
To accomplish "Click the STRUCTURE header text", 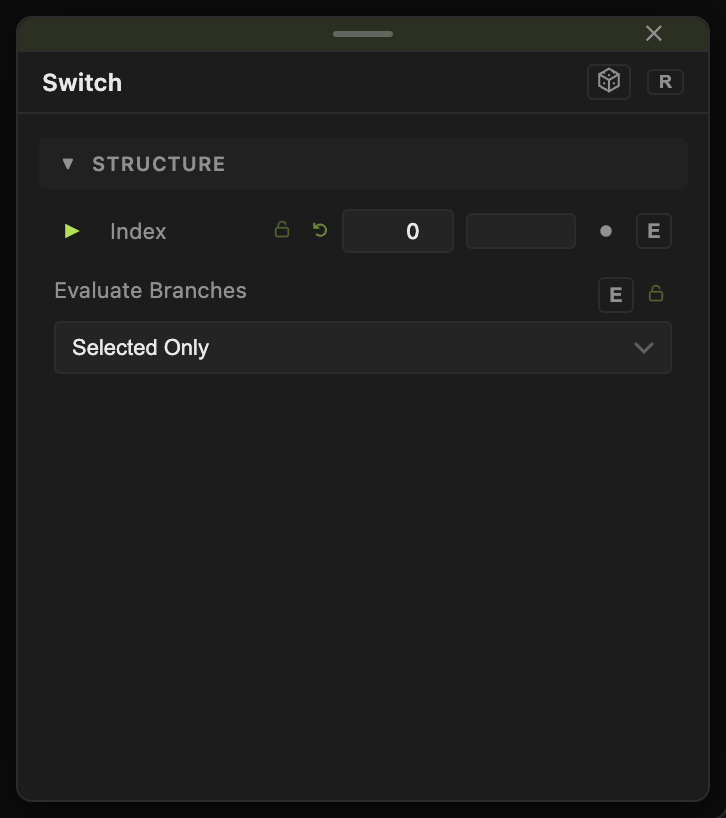I will coord(159,164).
